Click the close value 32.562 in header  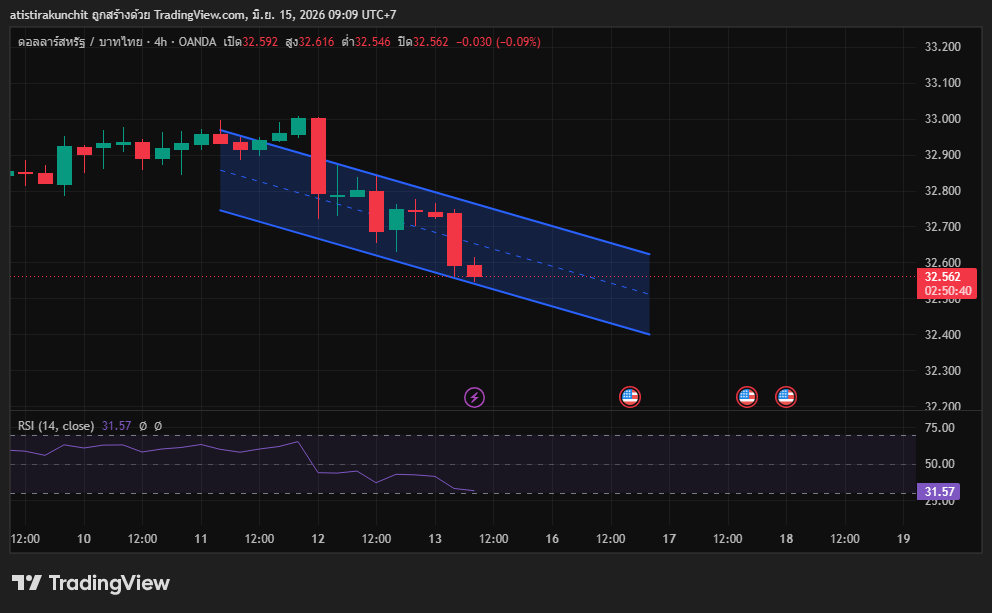click(x=430, y=42)
